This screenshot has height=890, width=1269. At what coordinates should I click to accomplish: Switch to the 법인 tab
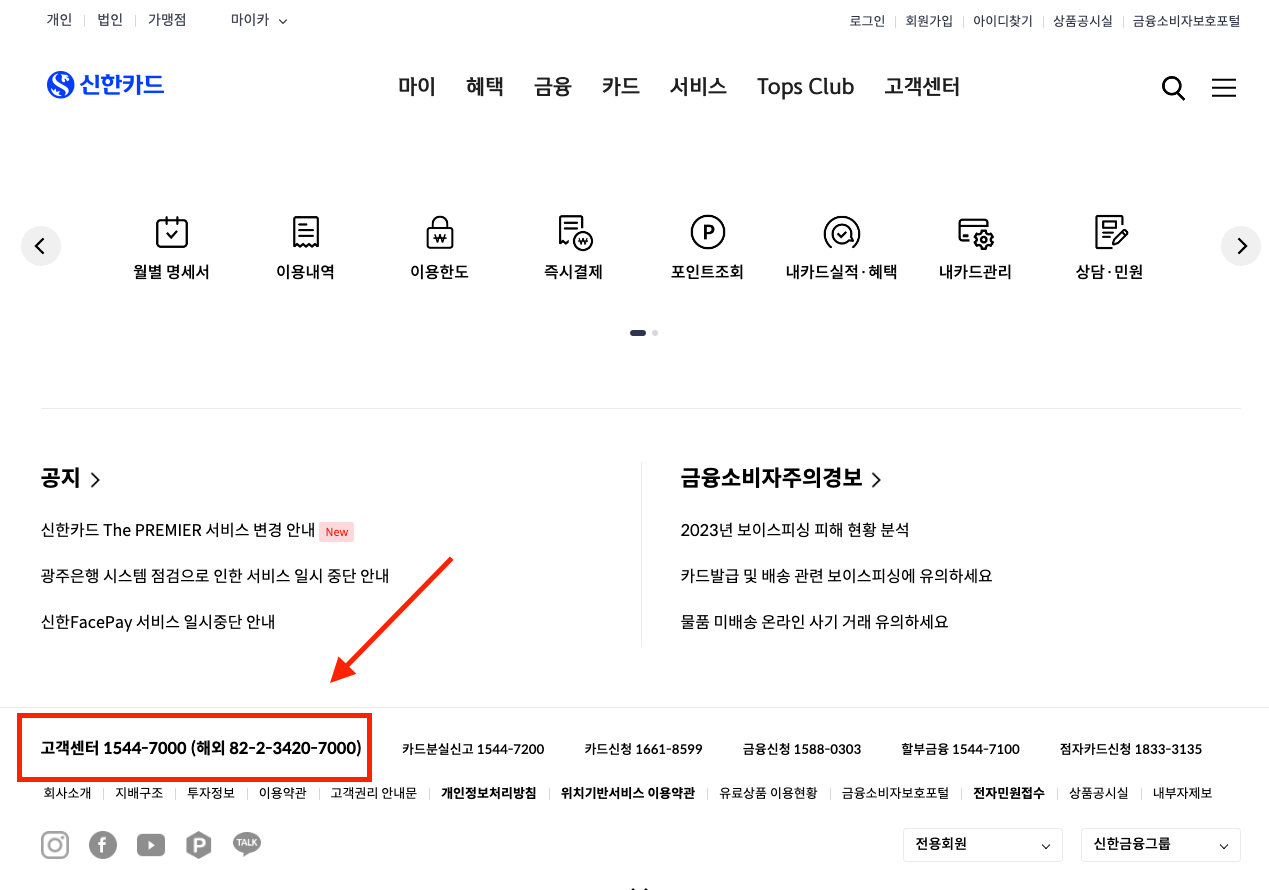coord(110,20)
